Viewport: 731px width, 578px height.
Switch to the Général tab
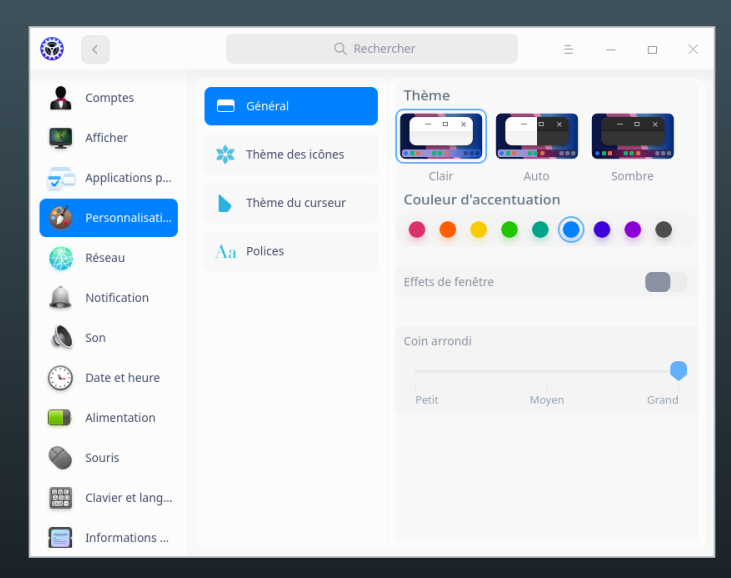pos(291,106)
